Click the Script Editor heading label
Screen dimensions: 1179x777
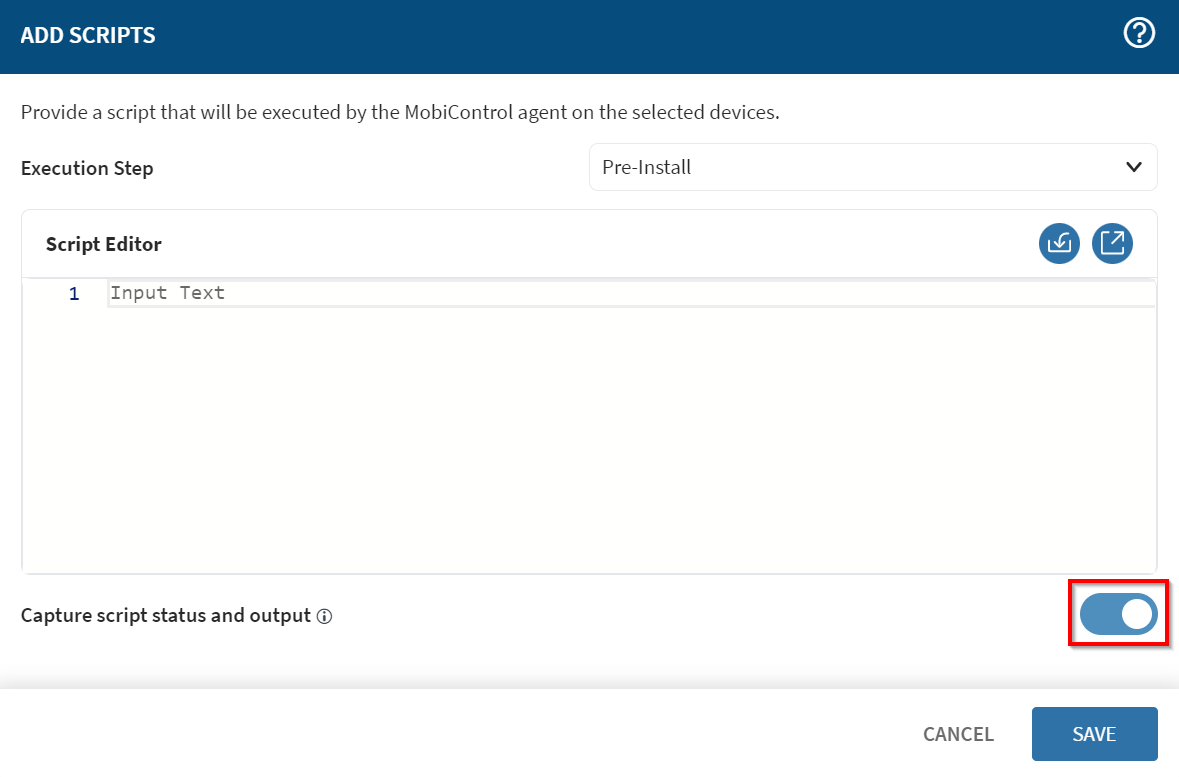[x=104, y=244]
